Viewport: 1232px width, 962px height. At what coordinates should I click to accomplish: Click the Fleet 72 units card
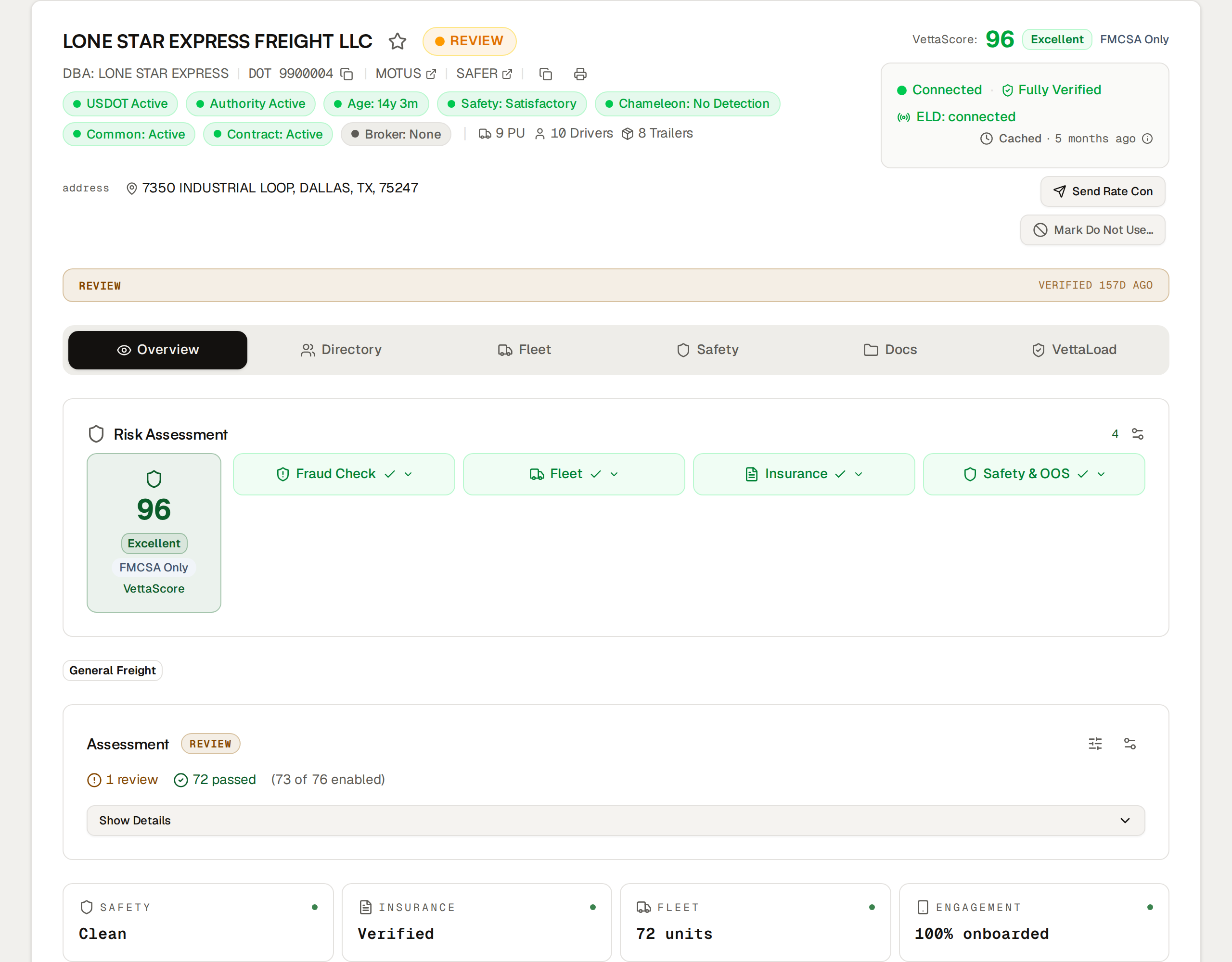(x=756, y=923)
